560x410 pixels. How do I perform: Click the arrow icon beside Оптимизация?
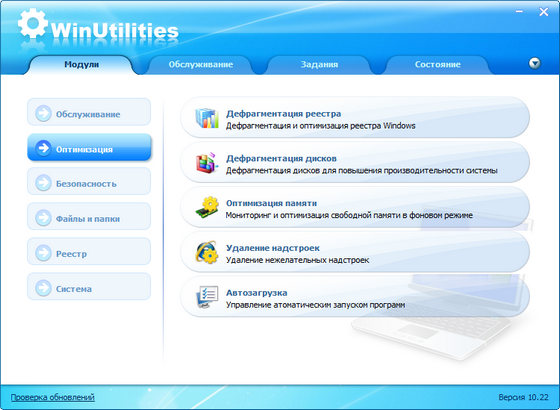coord(43,148)
